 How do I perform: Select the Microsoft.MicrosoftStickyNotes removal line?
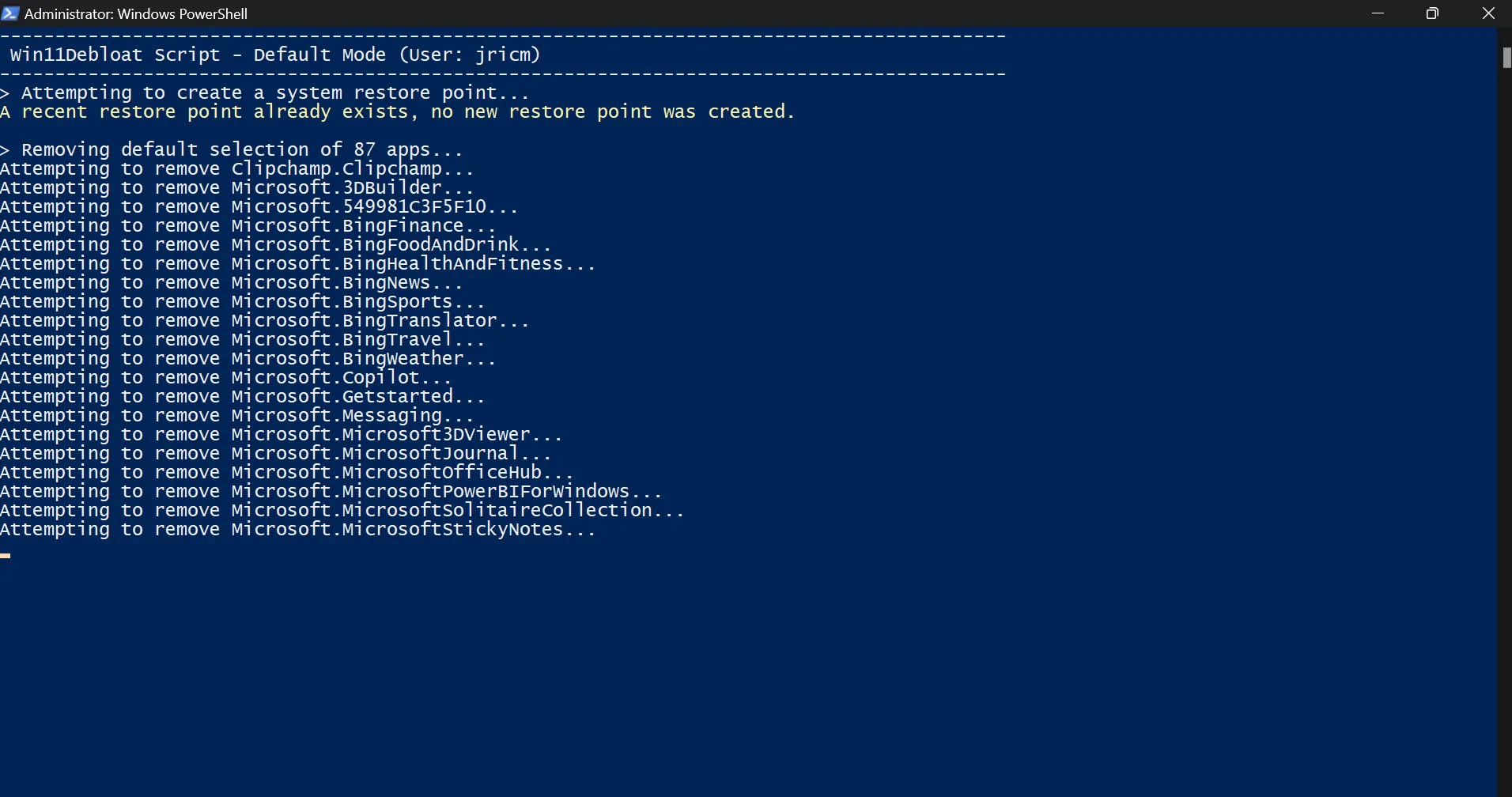299,529
